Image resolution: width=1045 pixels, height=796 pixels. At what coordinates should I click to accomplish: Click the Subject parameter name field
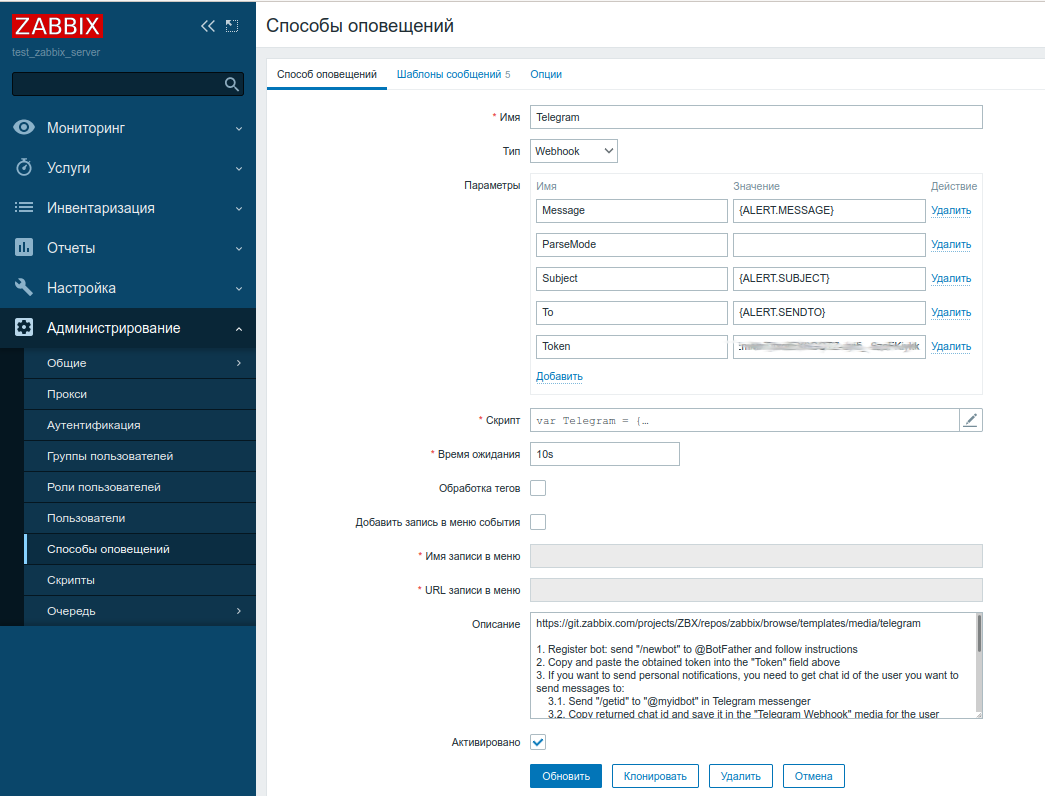pos(632,279)
